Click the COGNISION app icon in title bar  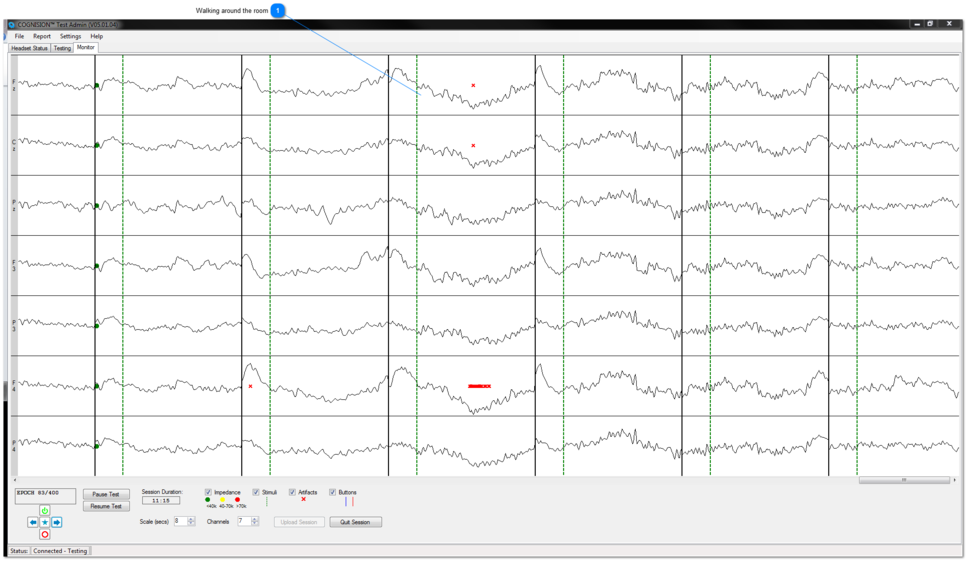pyautogui.click(x=12, y=24)
